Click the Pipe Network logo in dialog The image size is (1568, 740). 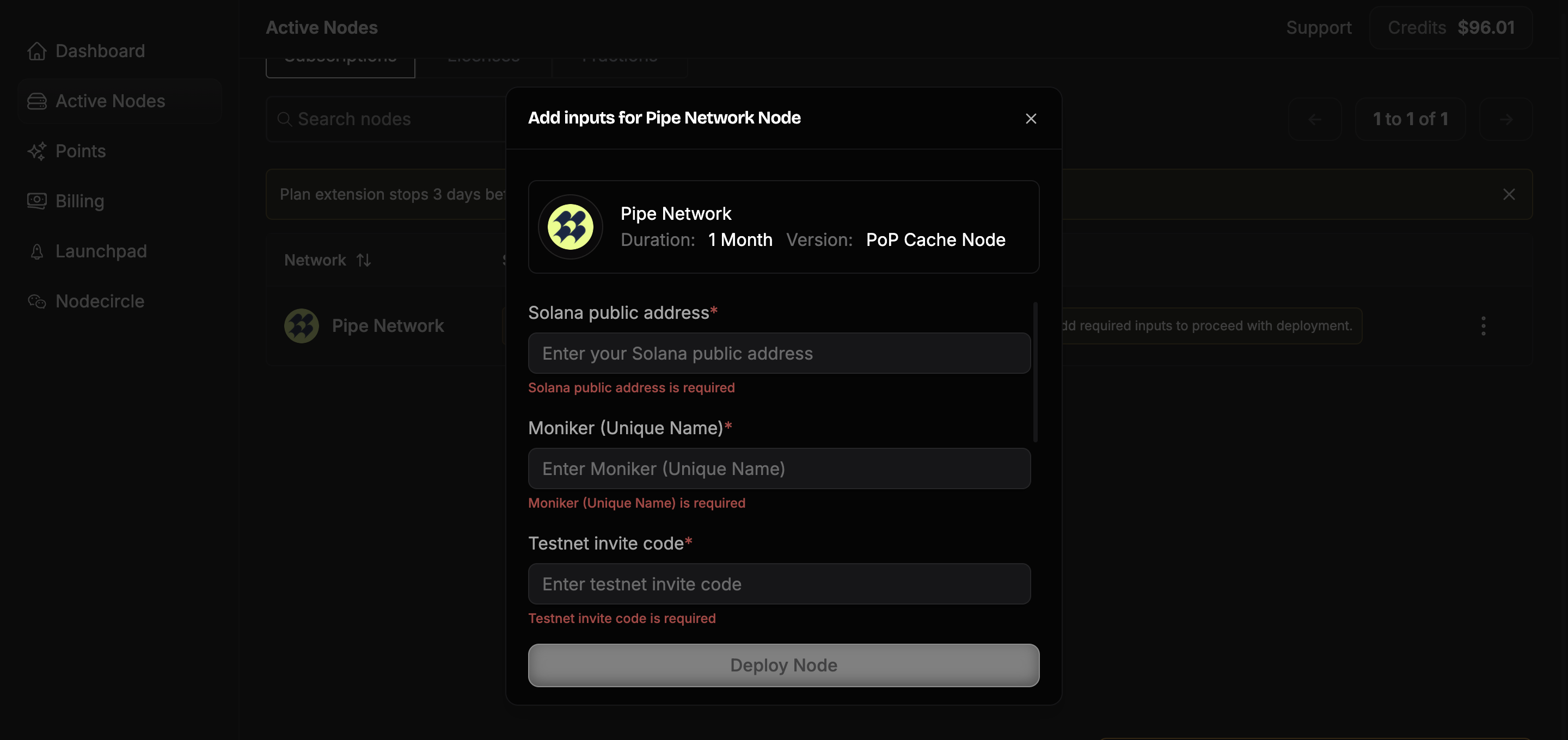[571, 227]
